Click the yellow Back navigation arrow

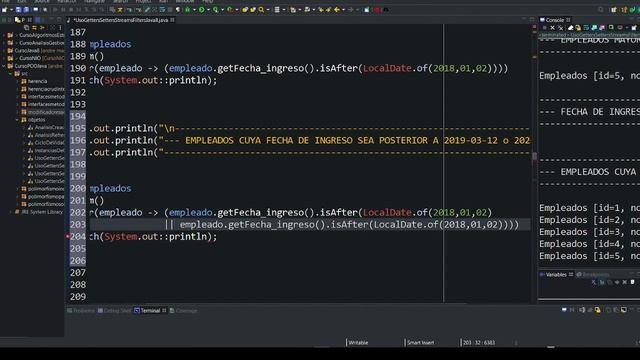337,9
